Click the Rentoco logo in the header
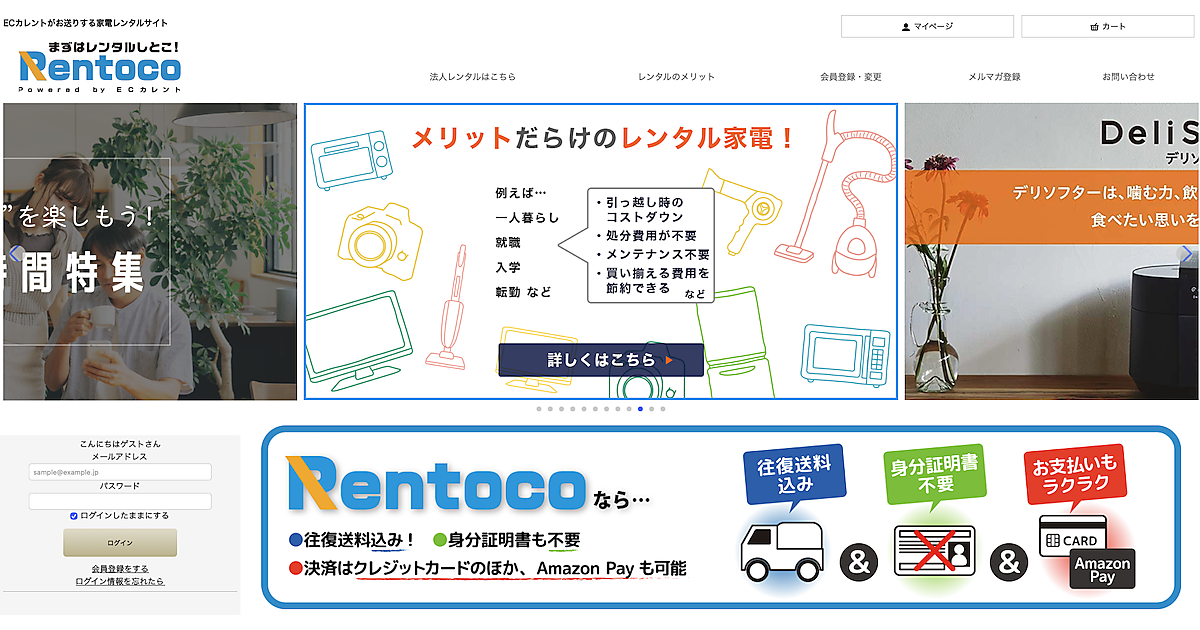The image size is (1200, 630). [100, 67]
